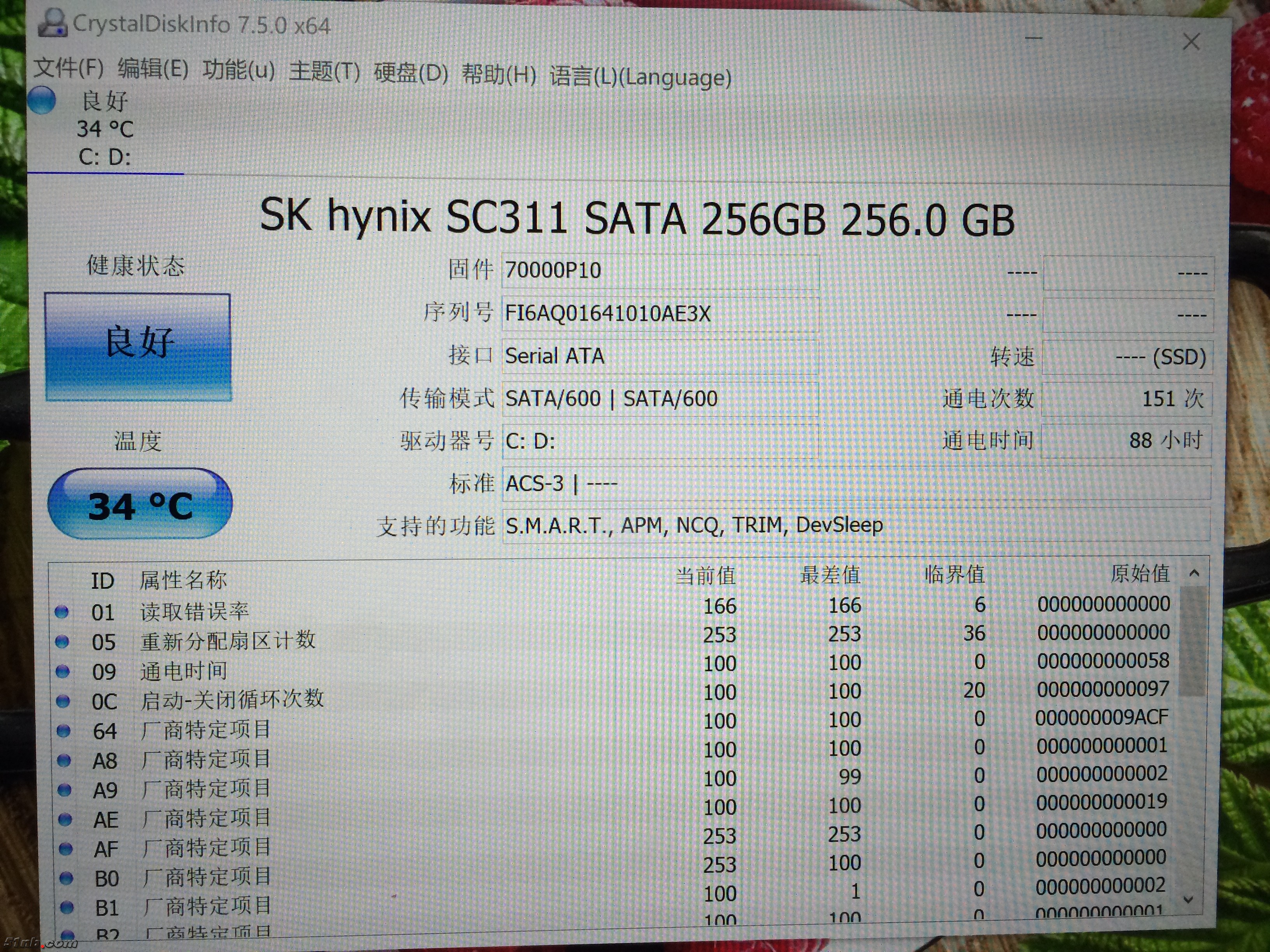Screen dimensions: 1270x952
Task: Click status dot next to attribute ID AE
Action: (x=65, y=819)
